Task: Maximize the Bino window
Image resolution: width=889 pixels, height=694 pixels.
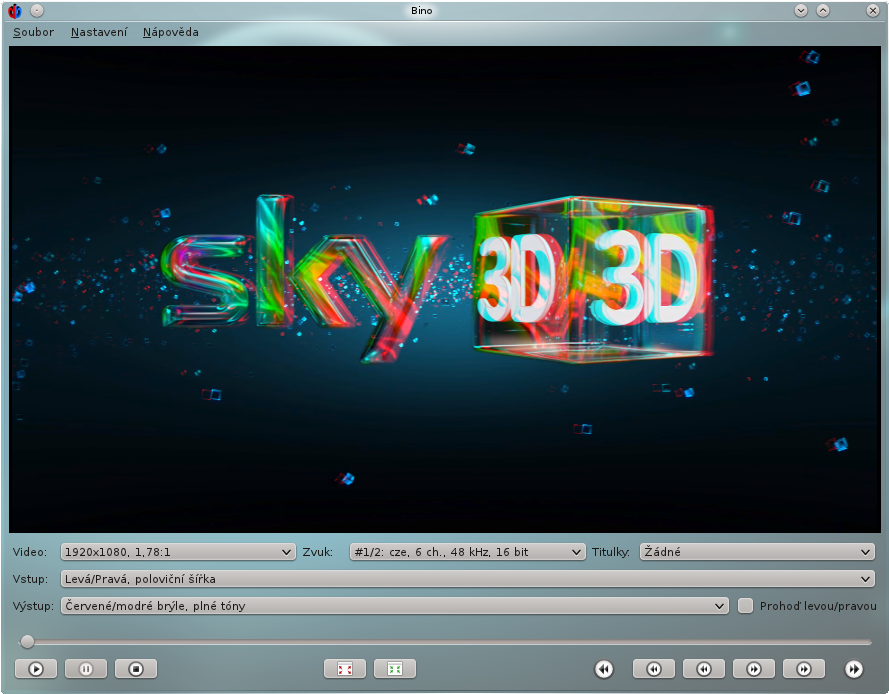Action: 823,11
